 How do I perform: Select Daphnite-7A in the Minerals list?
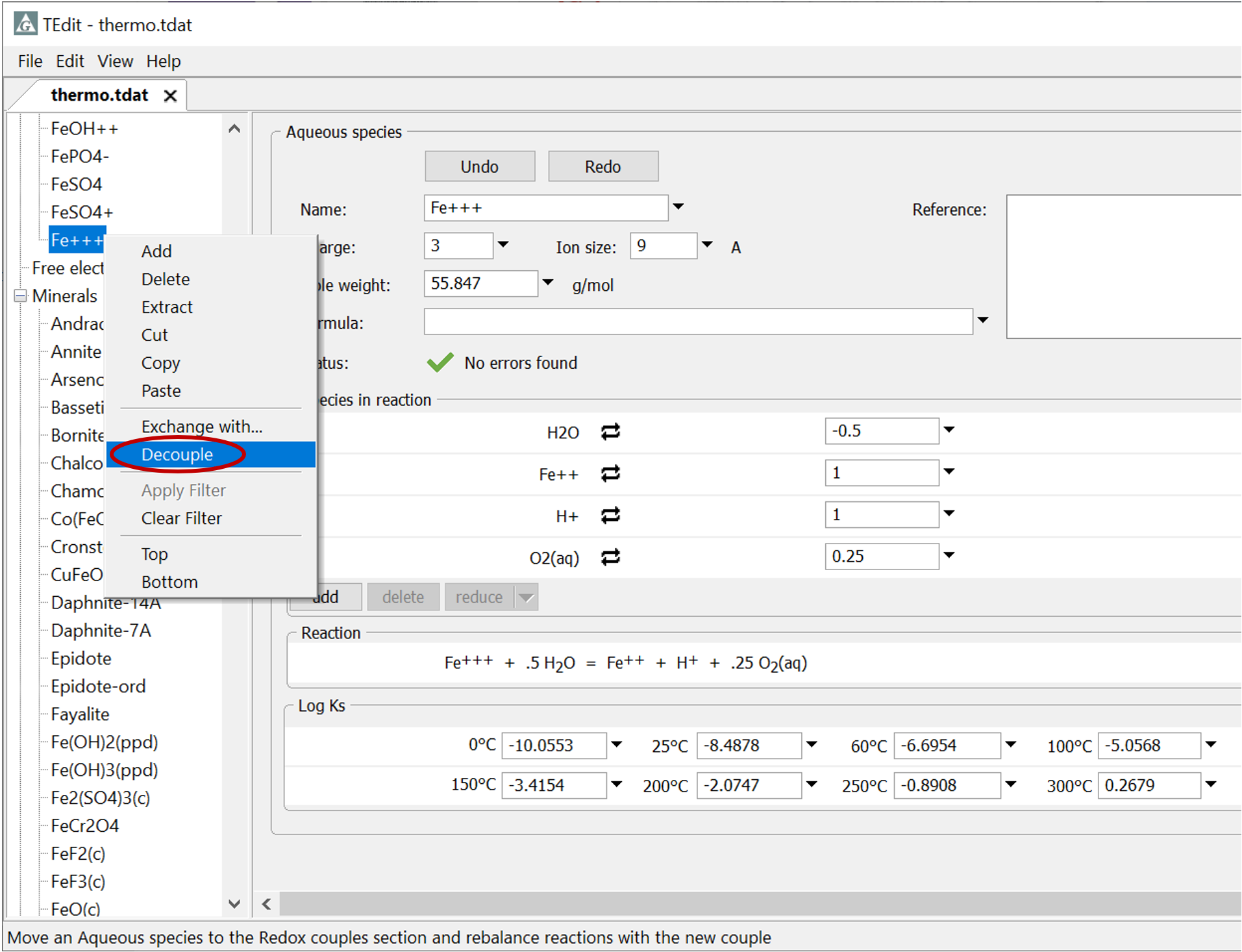(101, 631)
